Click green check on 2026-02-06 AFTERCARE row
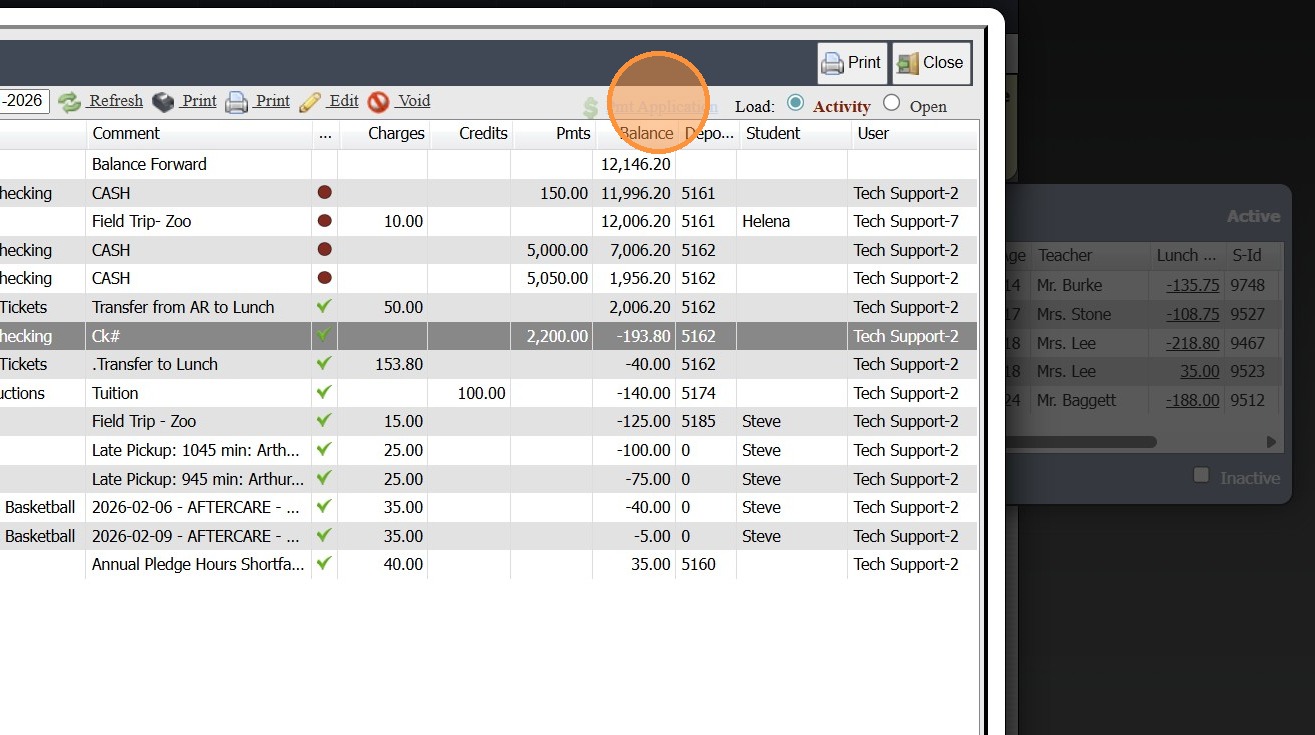Screen dimensions: 1315x735 click(324, 506)
